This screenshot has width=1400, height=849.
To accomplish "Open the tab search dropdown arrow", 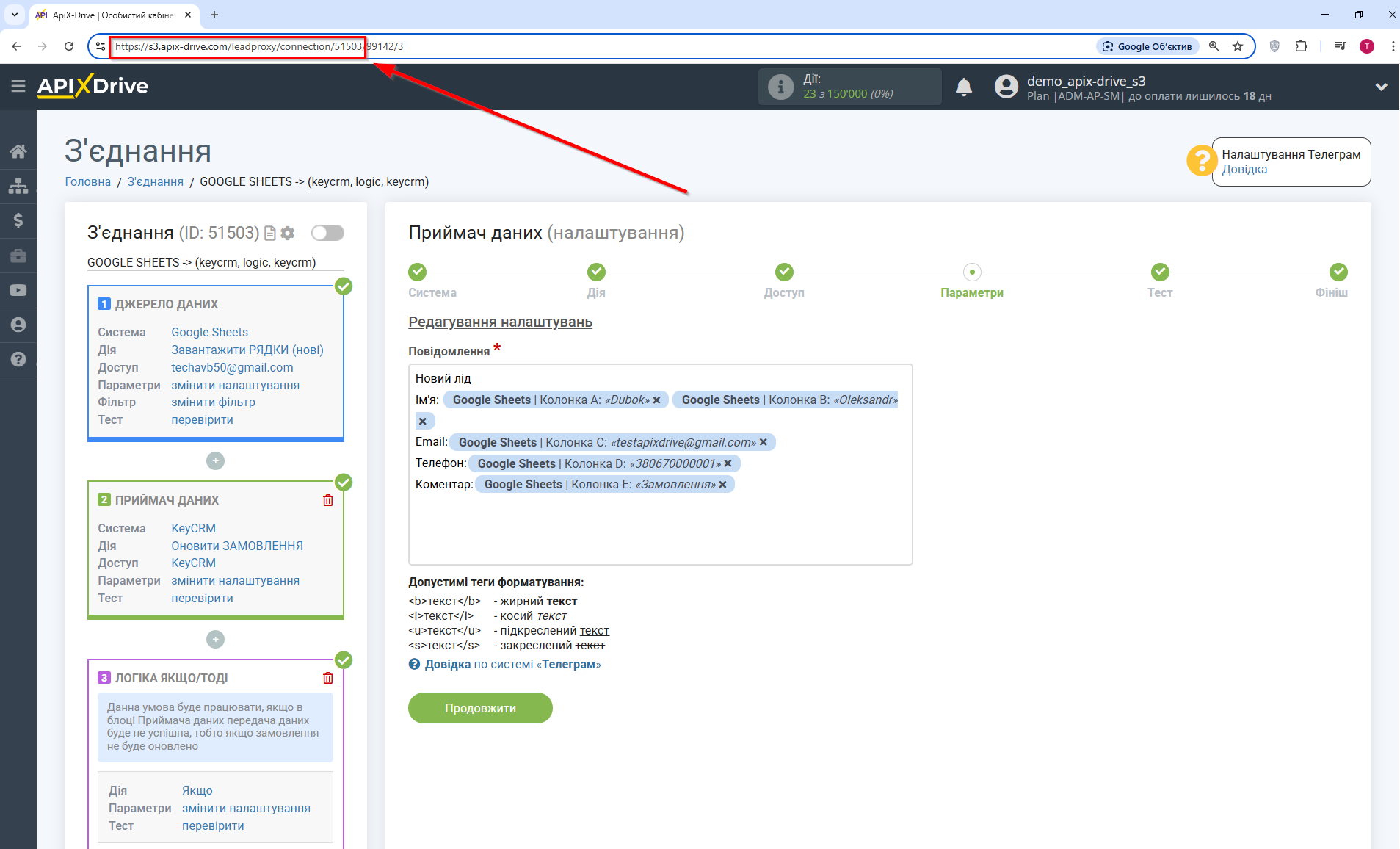I will tap(14, 15).
